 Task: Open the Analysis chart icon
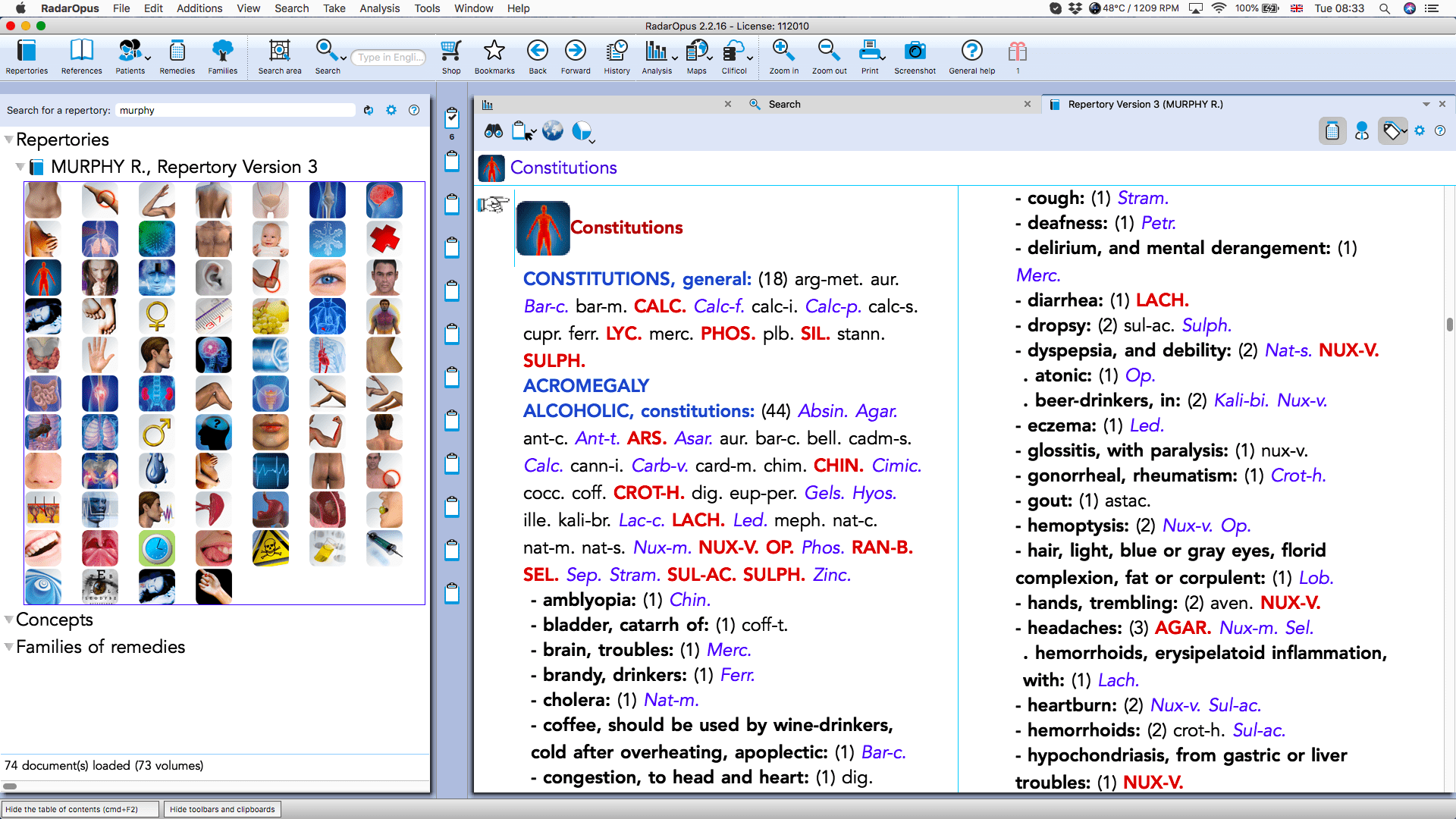tap(655, 57)
